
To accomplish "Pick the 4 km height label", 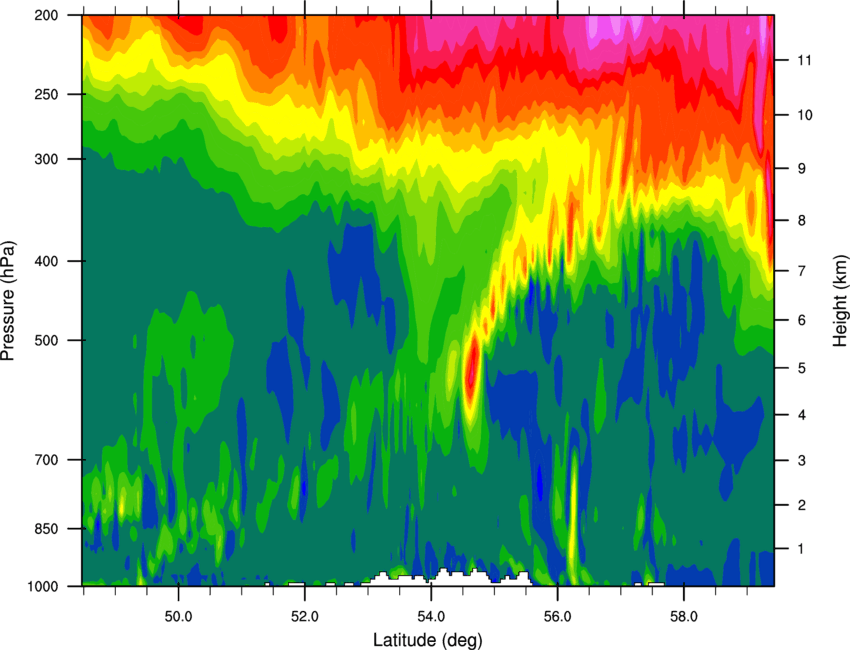I will coord(802,415).
